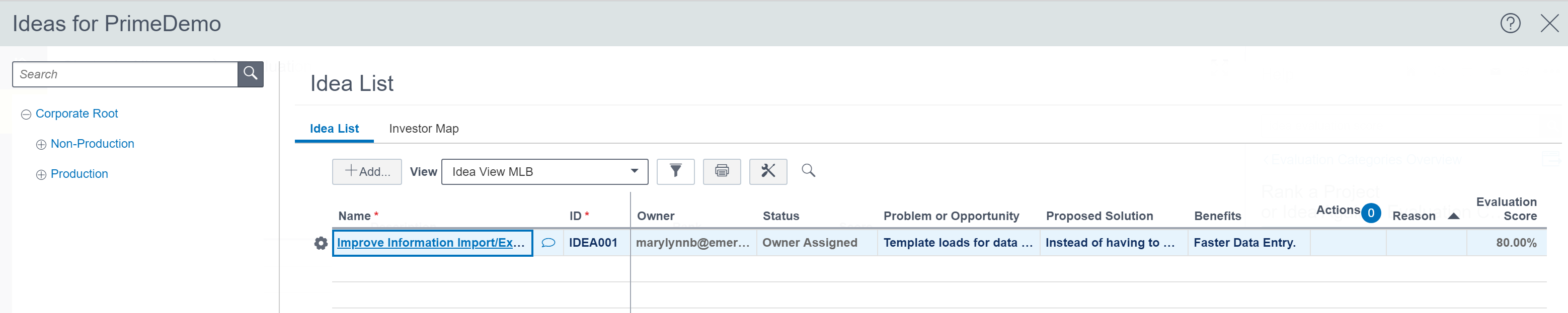Open the gear menu for IDEA001 row

click(321, 243)
